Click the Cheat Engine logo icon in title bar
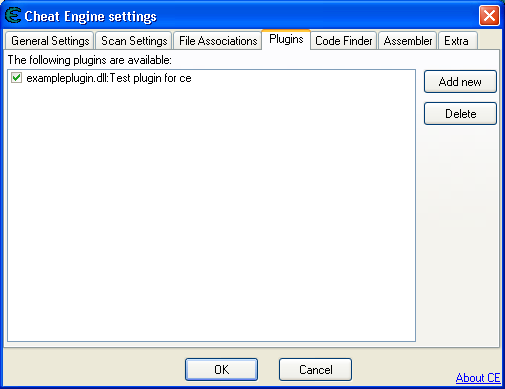The width and height of the screenshot is (505, 389). point(13,16)
